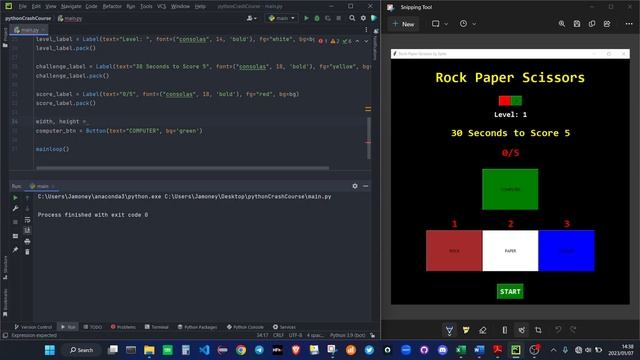640x360 pixels.
Task: Click the wrench icon in the Run panel sidebar
Action: [15, 209]
